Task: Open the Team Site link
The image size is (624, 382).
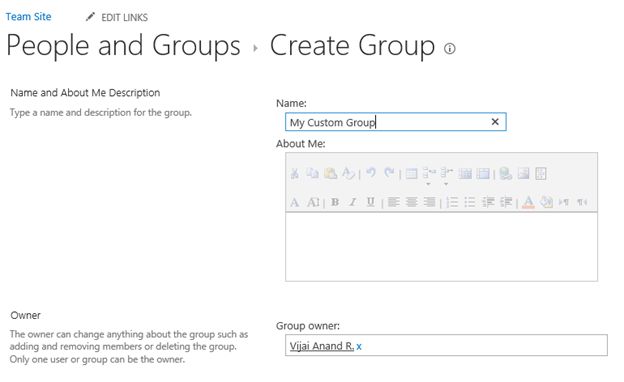Action: coord(28,17)
